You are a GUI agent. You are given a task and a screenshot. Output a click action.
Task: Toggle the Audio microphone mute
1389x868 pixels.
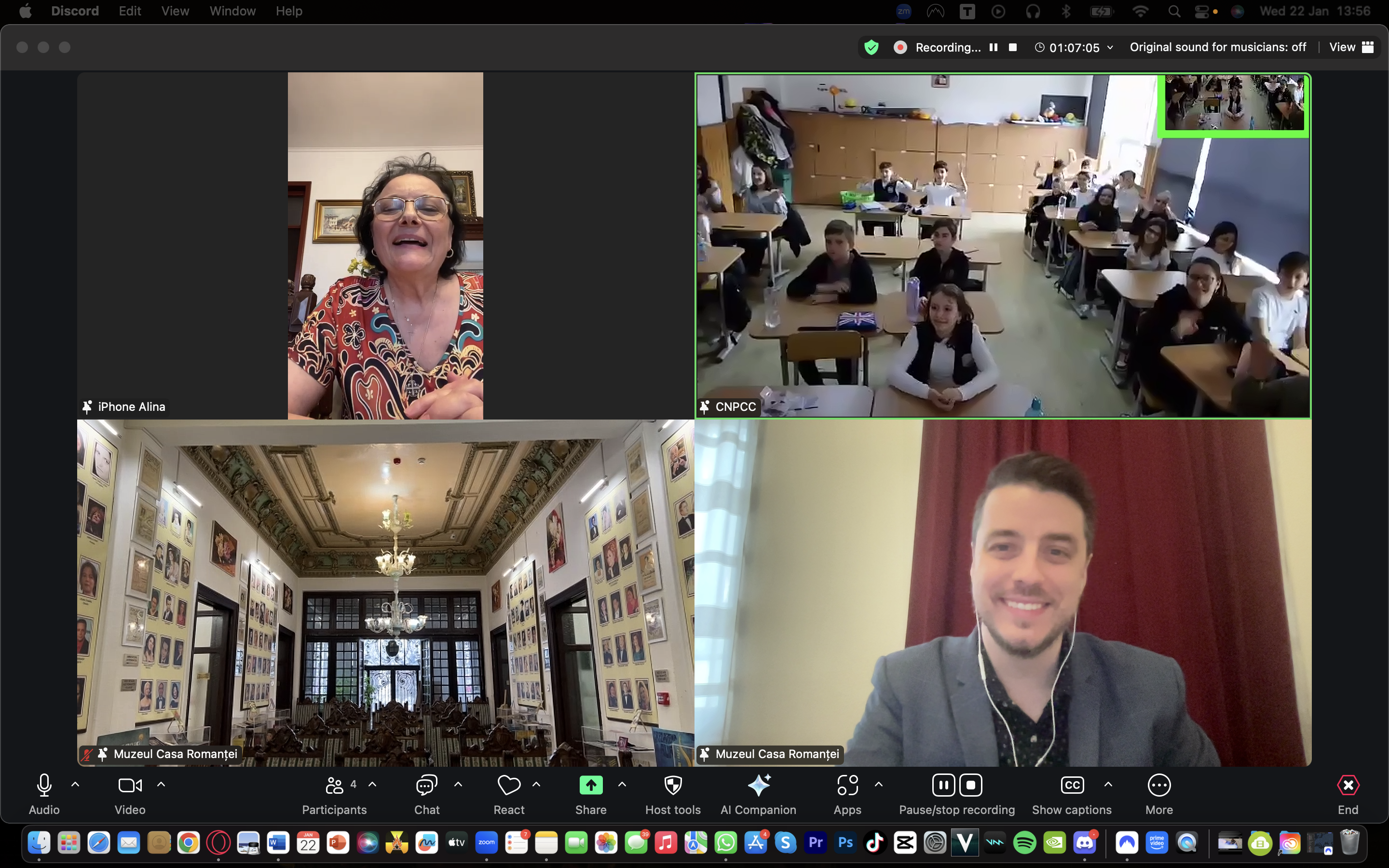[x=44, y=786]
